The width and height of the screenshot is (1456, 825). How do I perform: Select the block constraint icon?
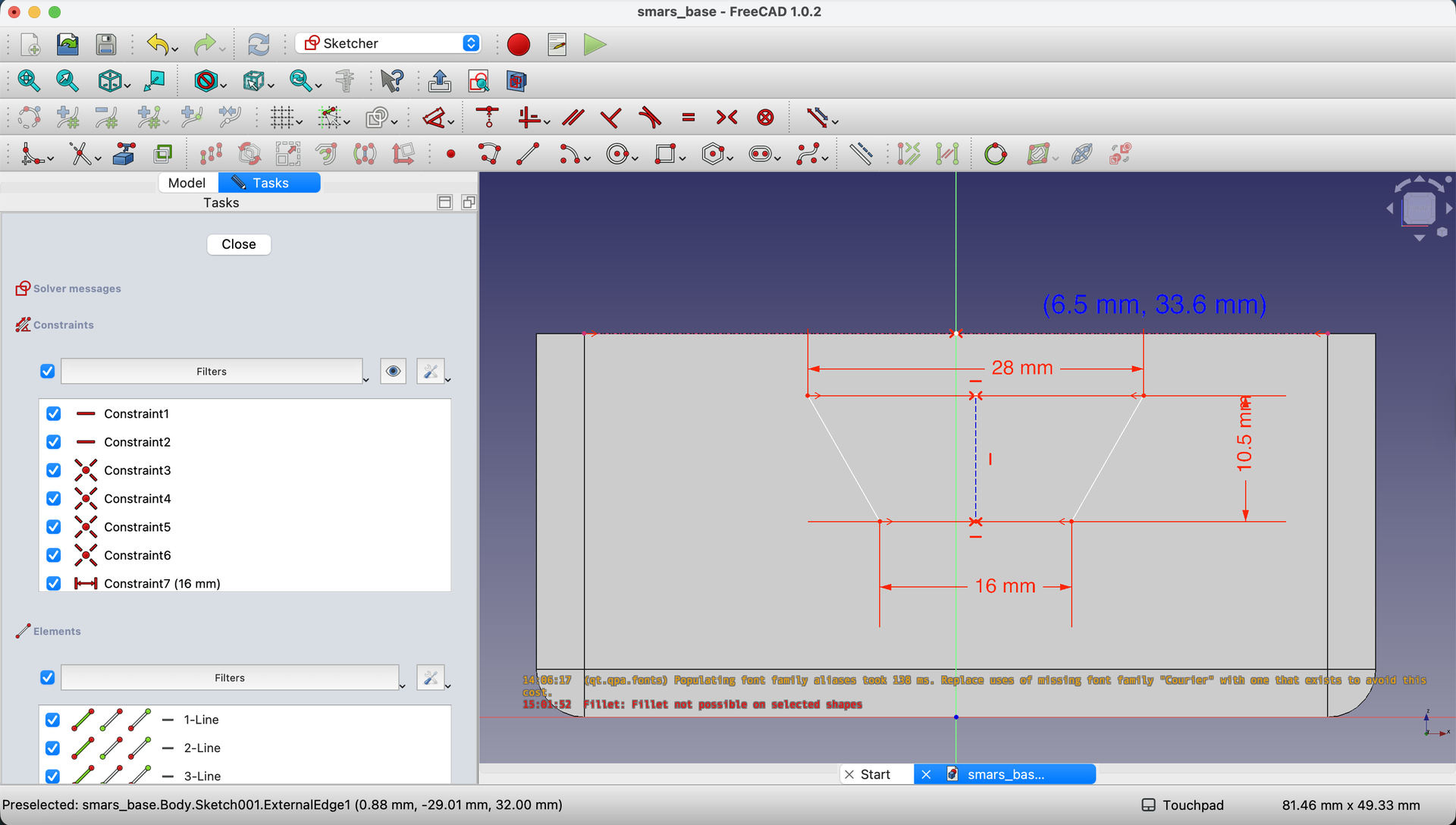pos(766,118)
